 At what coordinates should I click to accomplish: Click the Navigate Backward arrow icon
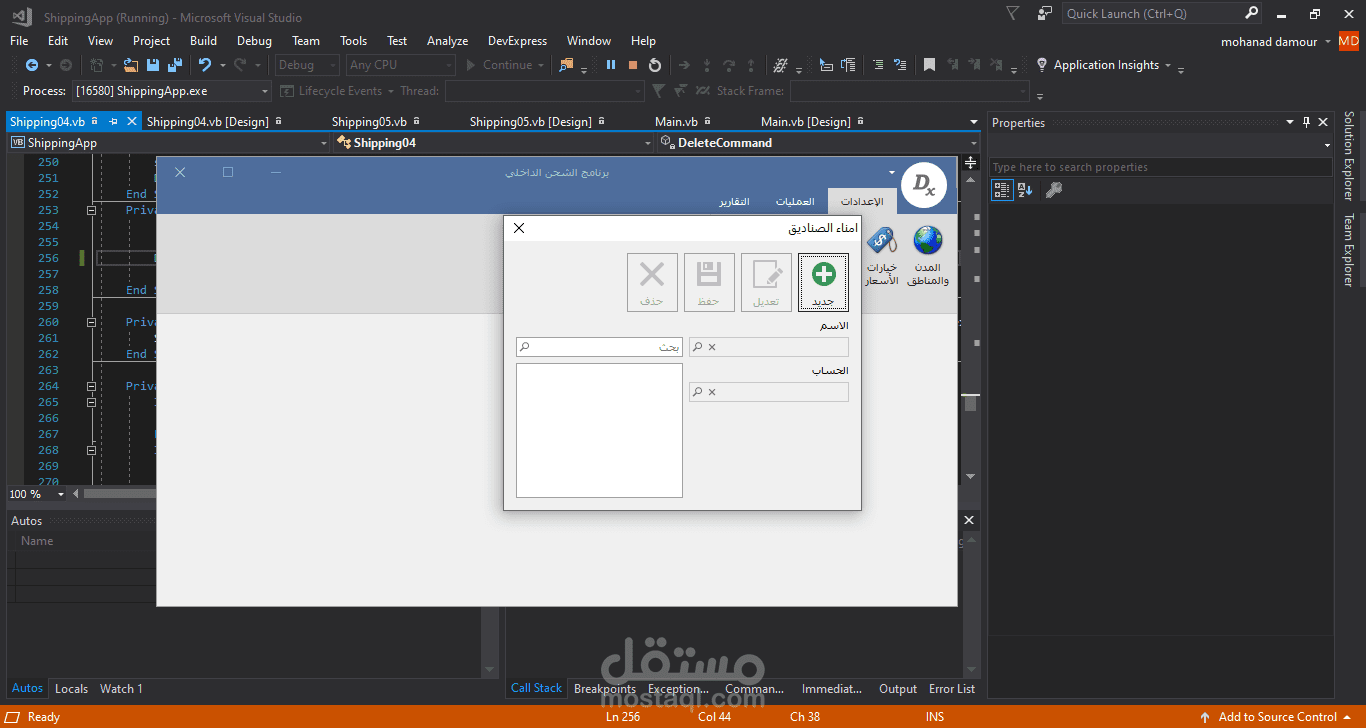click(32, 65)
